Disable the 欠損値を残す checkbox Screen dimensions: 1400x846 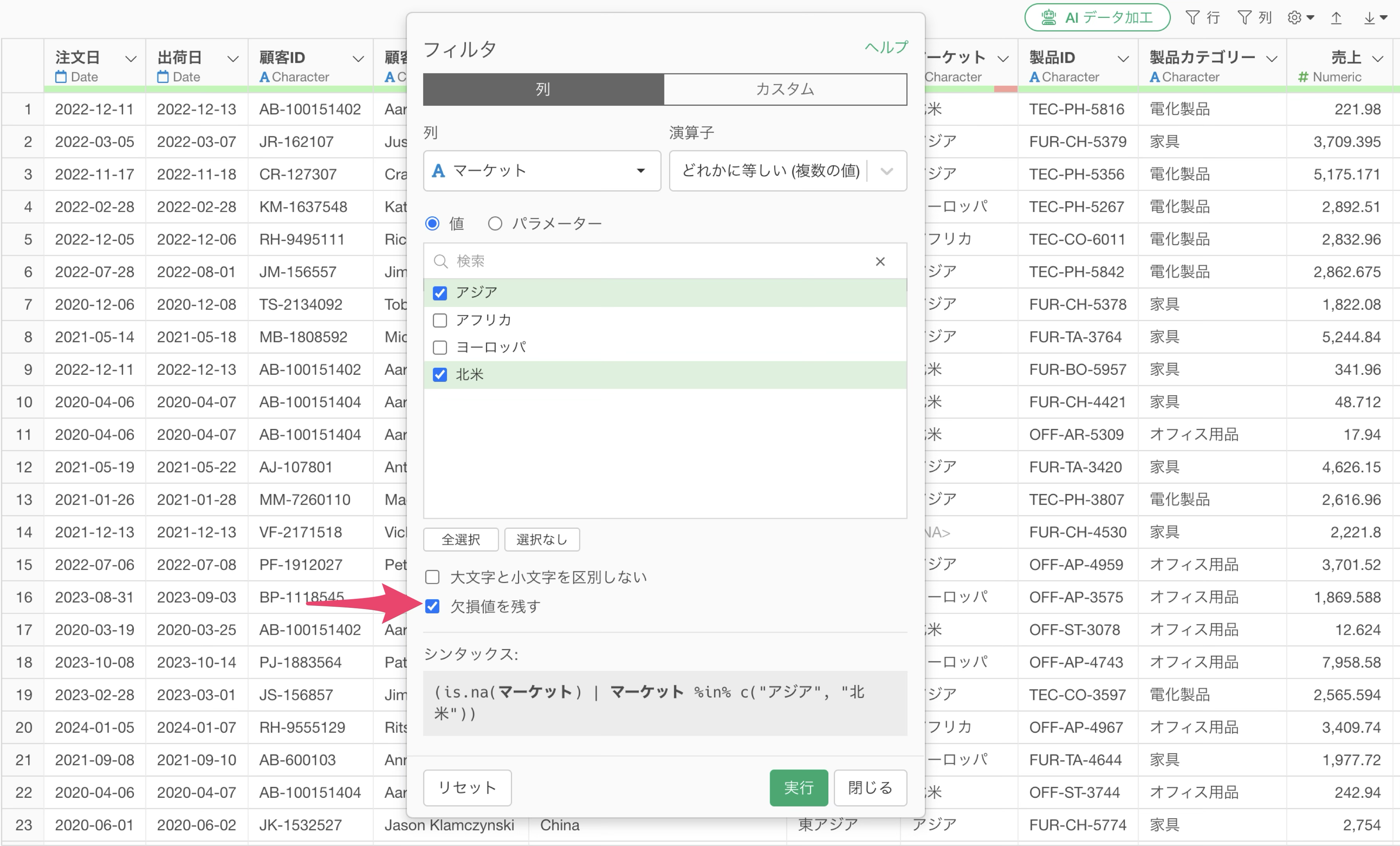point(432,607)
